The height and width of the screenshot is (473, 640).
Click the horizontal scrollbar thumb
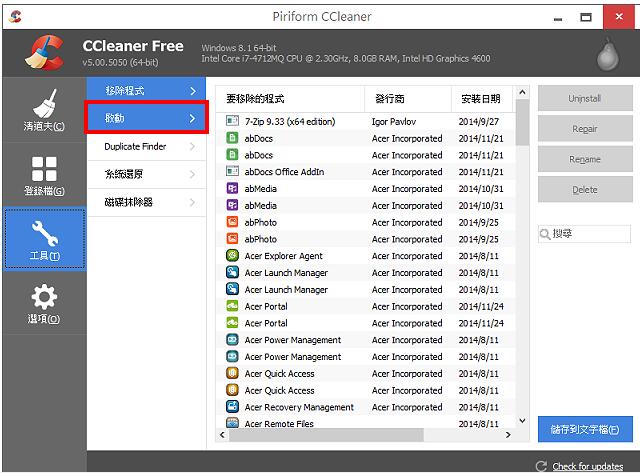327,435
